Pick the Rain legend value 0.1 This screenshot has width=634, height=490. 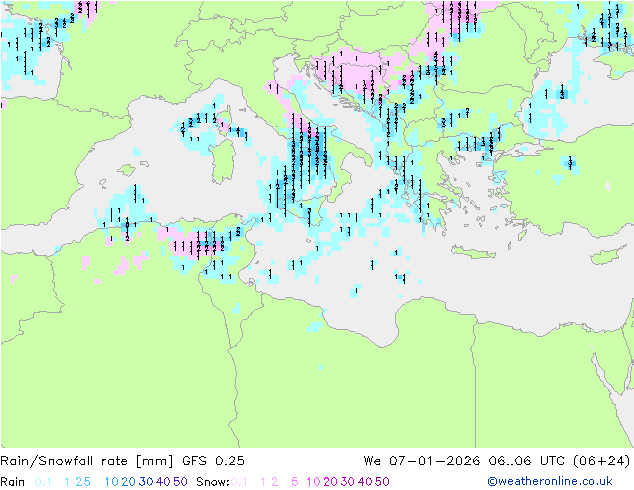point(43,482)
